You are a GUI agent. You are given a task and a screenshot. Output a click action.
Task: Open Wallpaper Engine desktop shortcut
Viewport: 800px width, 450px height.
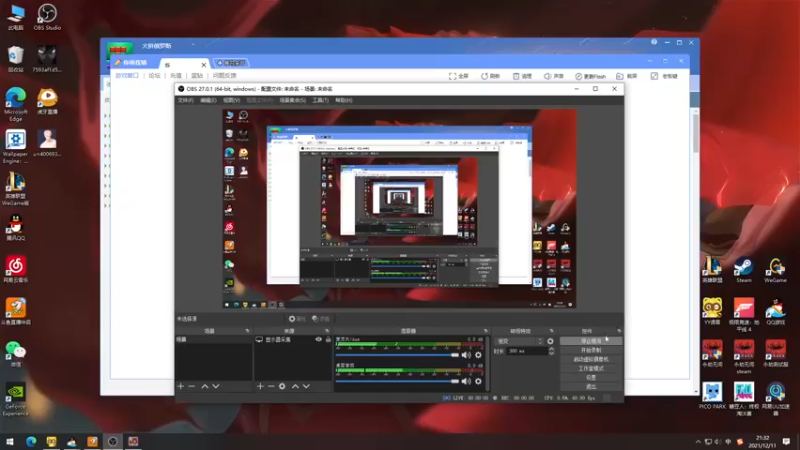point(15,147)
